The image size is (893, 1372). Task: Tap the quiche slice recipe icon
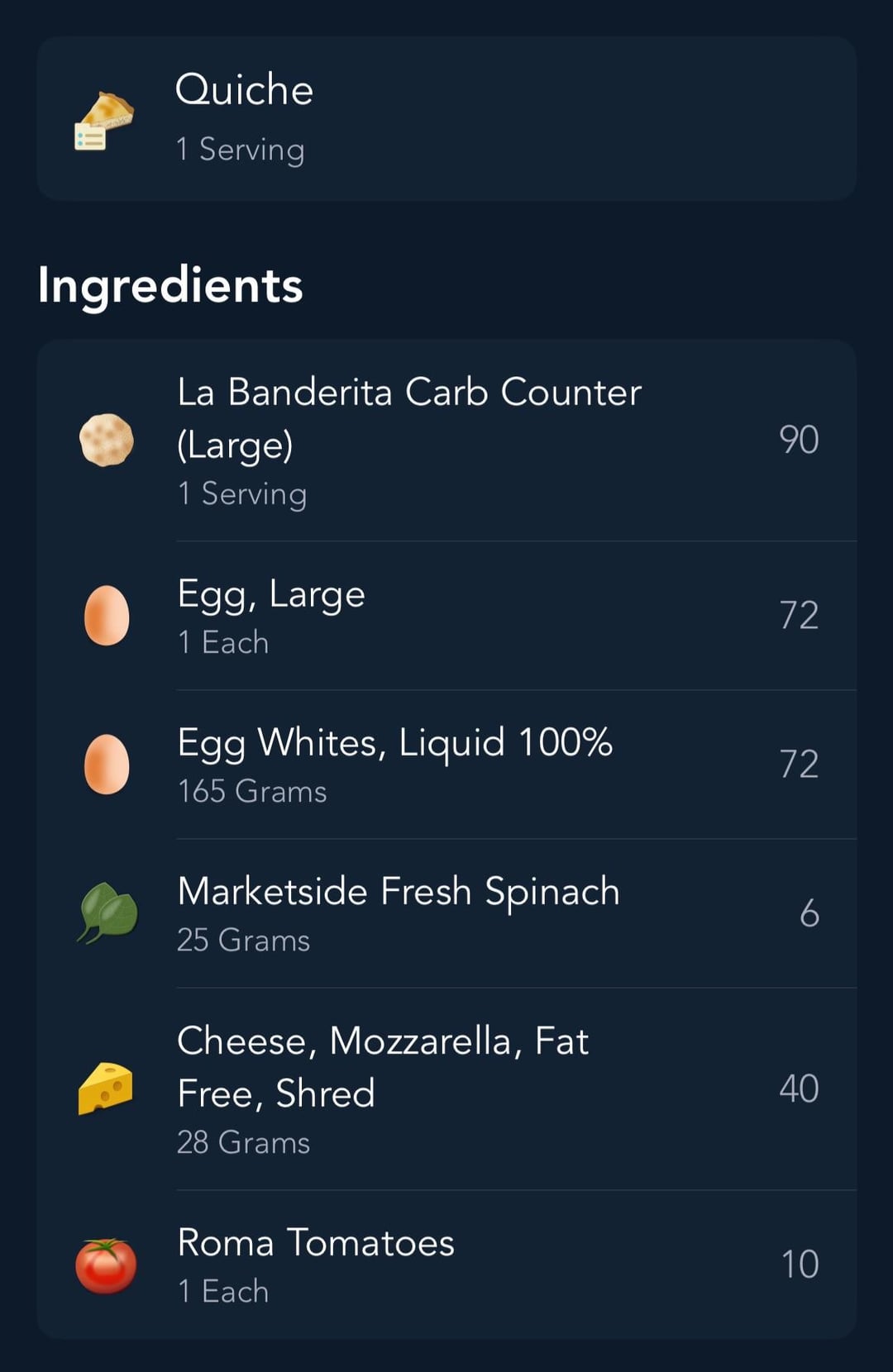104,121
